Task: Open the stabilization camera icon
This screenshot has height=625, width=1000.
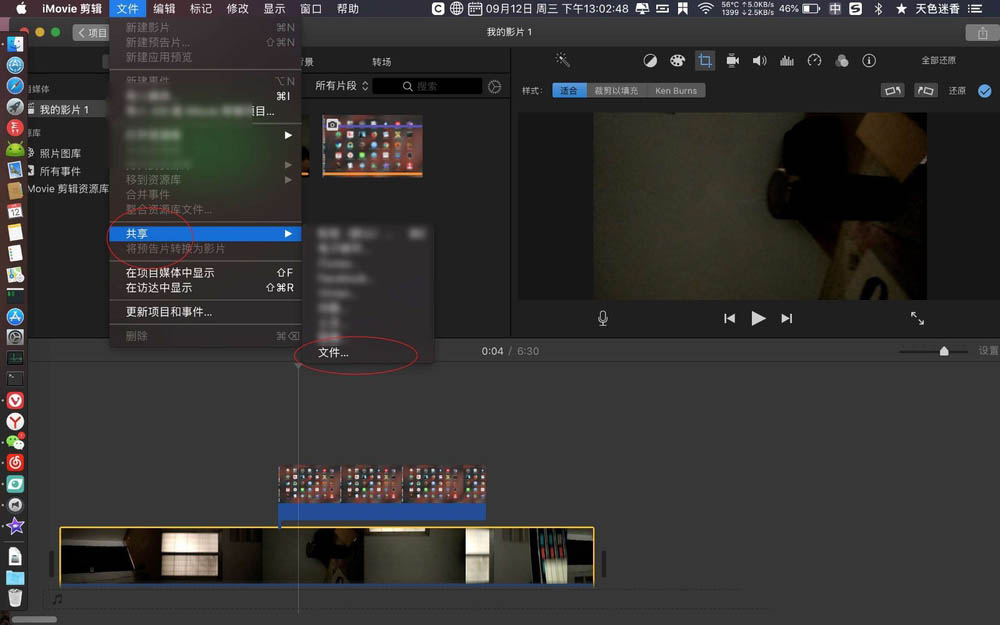Action: coord(732,61)
